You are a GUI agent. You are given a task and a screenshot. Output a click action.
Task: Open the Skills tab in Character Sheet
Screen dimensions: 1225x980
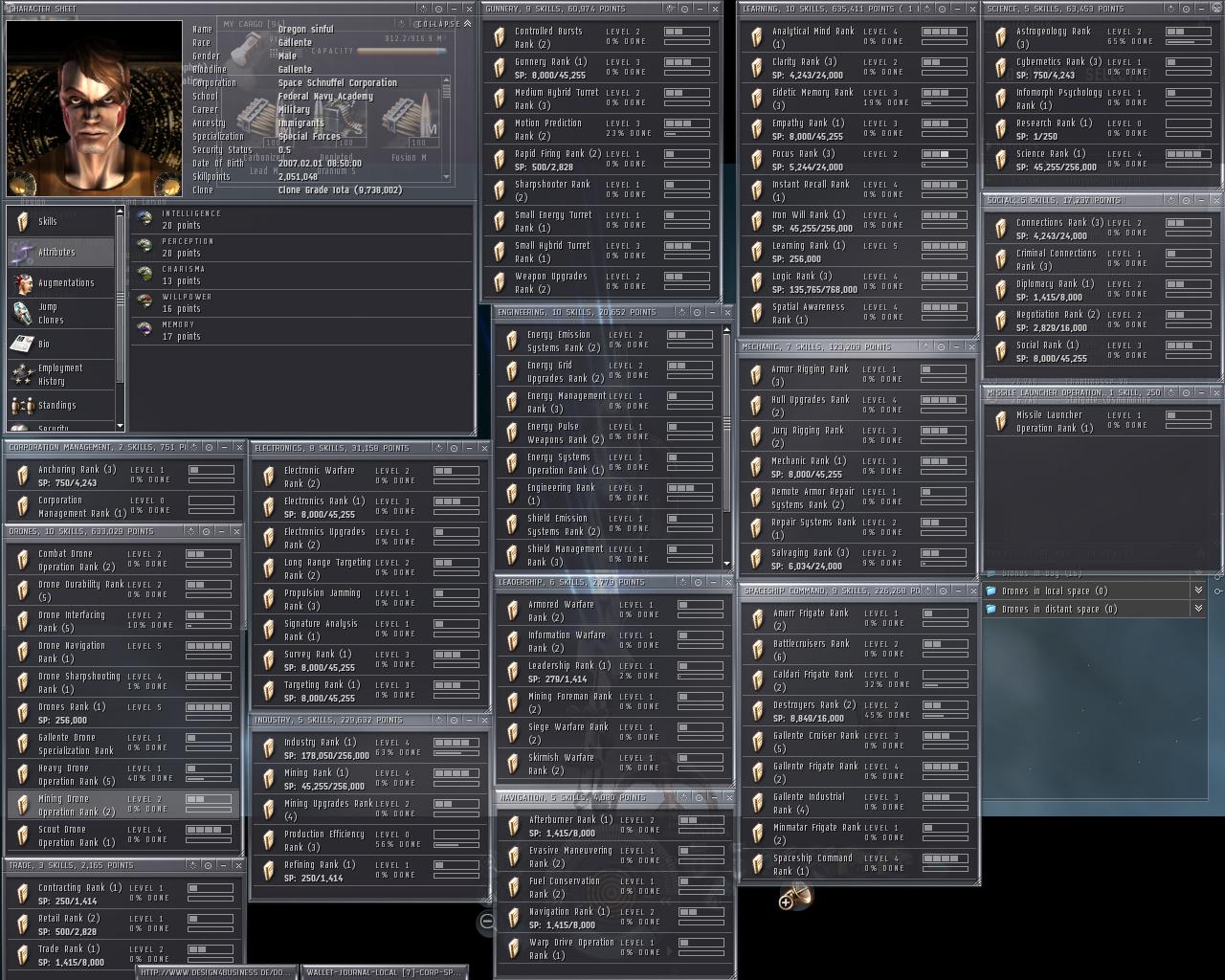coord(60,221)
